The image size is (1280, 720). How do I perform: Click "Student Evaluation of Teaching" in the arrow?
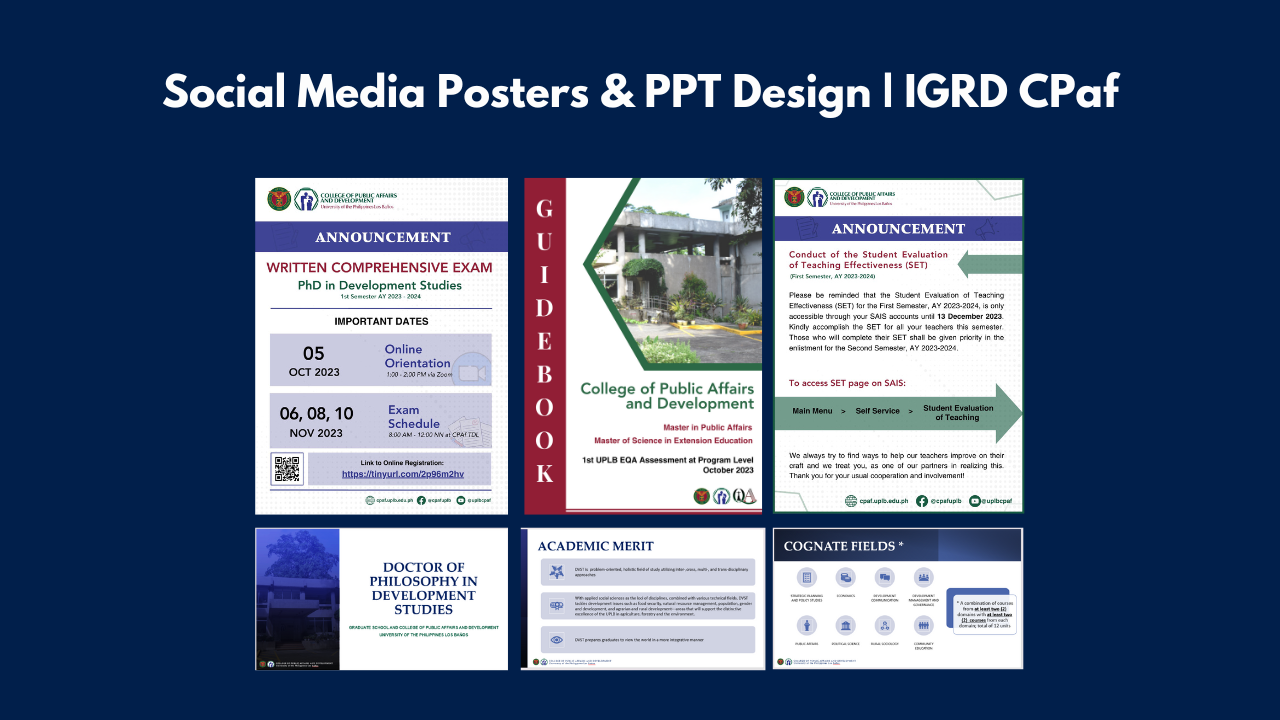click(x=958, y=412)
